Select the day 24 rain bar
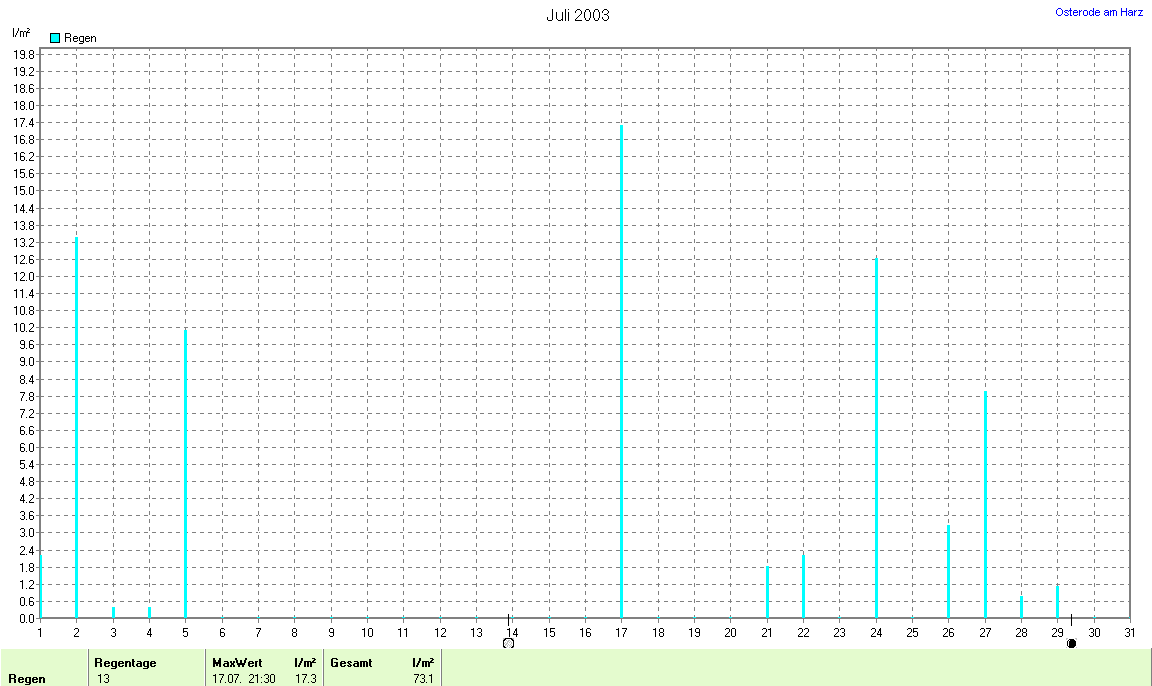The width and height of the screenshot is (1152, 686). tap(876, 438)
